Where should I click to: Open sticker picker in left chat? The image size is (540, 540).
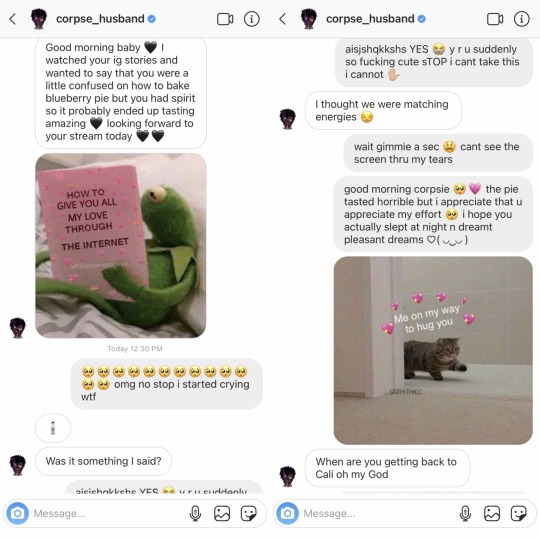[x=249, y=513]
